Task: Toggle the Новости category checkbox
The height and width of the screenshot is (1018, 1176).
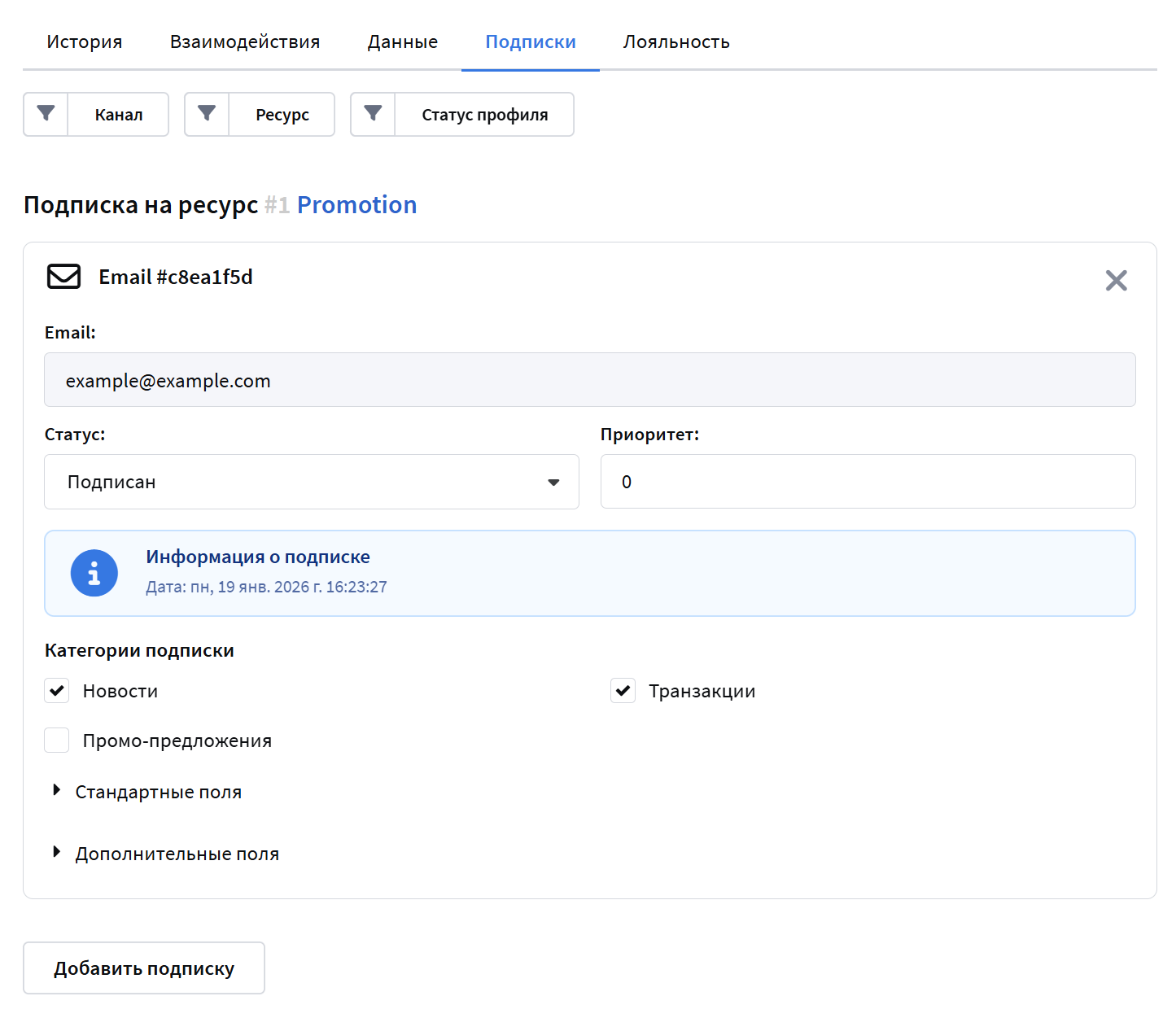Action: pos(57,691)
